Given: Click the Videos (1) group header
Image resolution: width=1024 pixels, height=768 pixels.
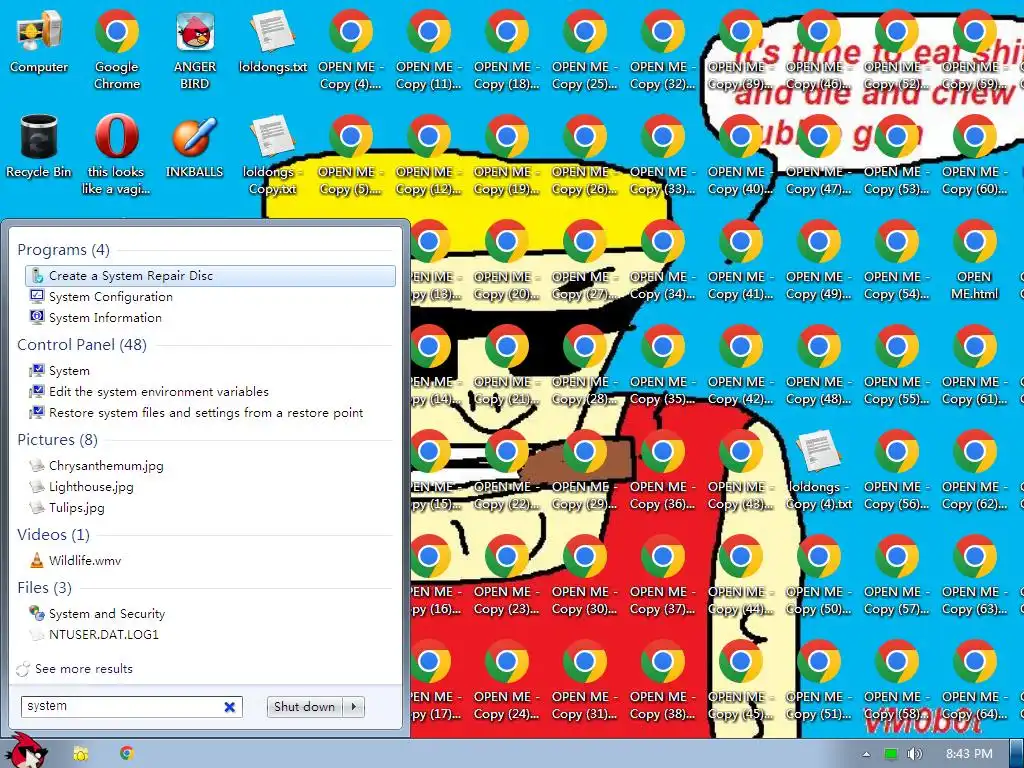Looking at the screenshot, I should coord(54,534).
